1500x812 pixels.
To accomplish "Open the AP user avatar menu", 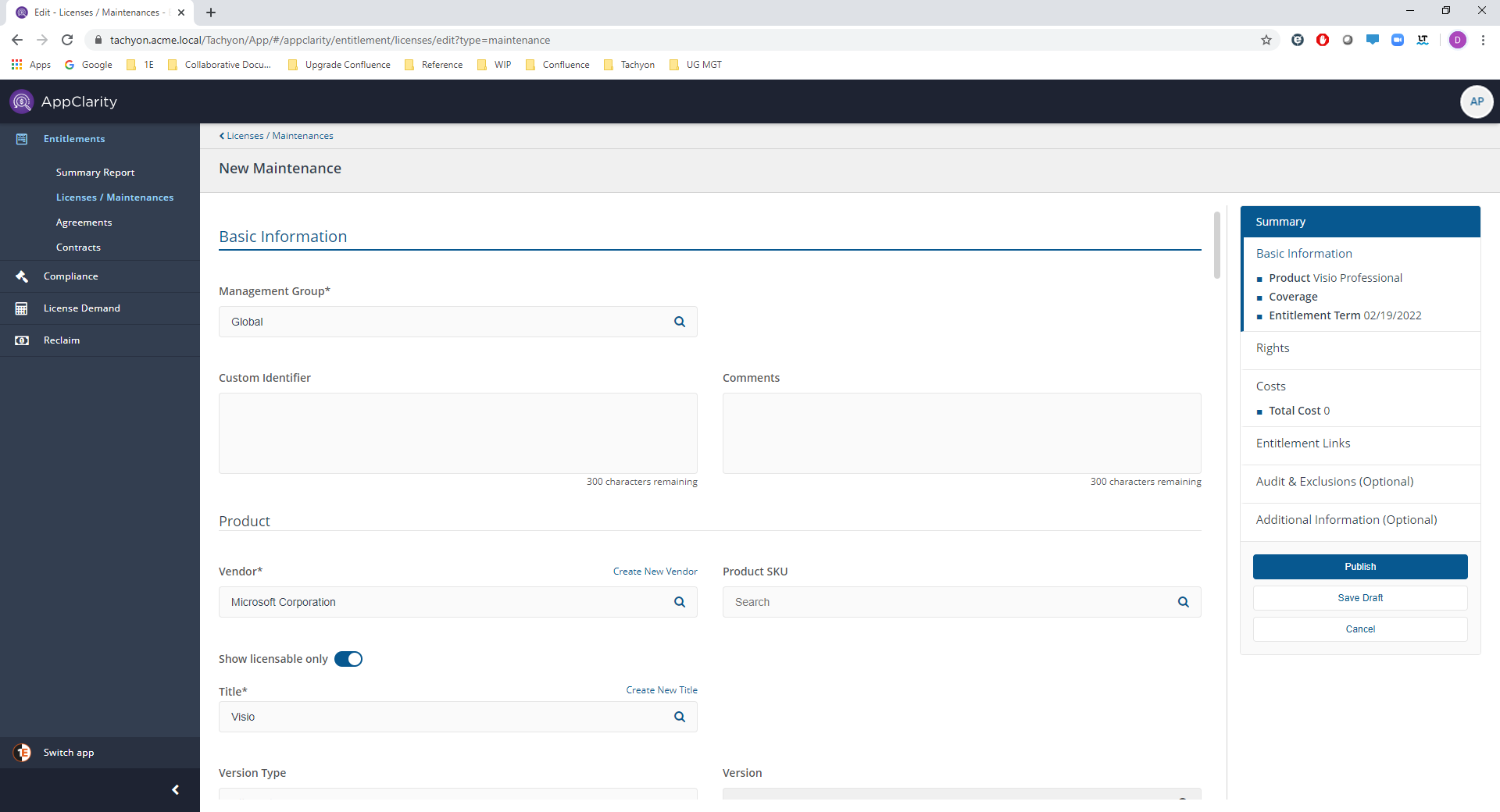I will click(1477, 101).
